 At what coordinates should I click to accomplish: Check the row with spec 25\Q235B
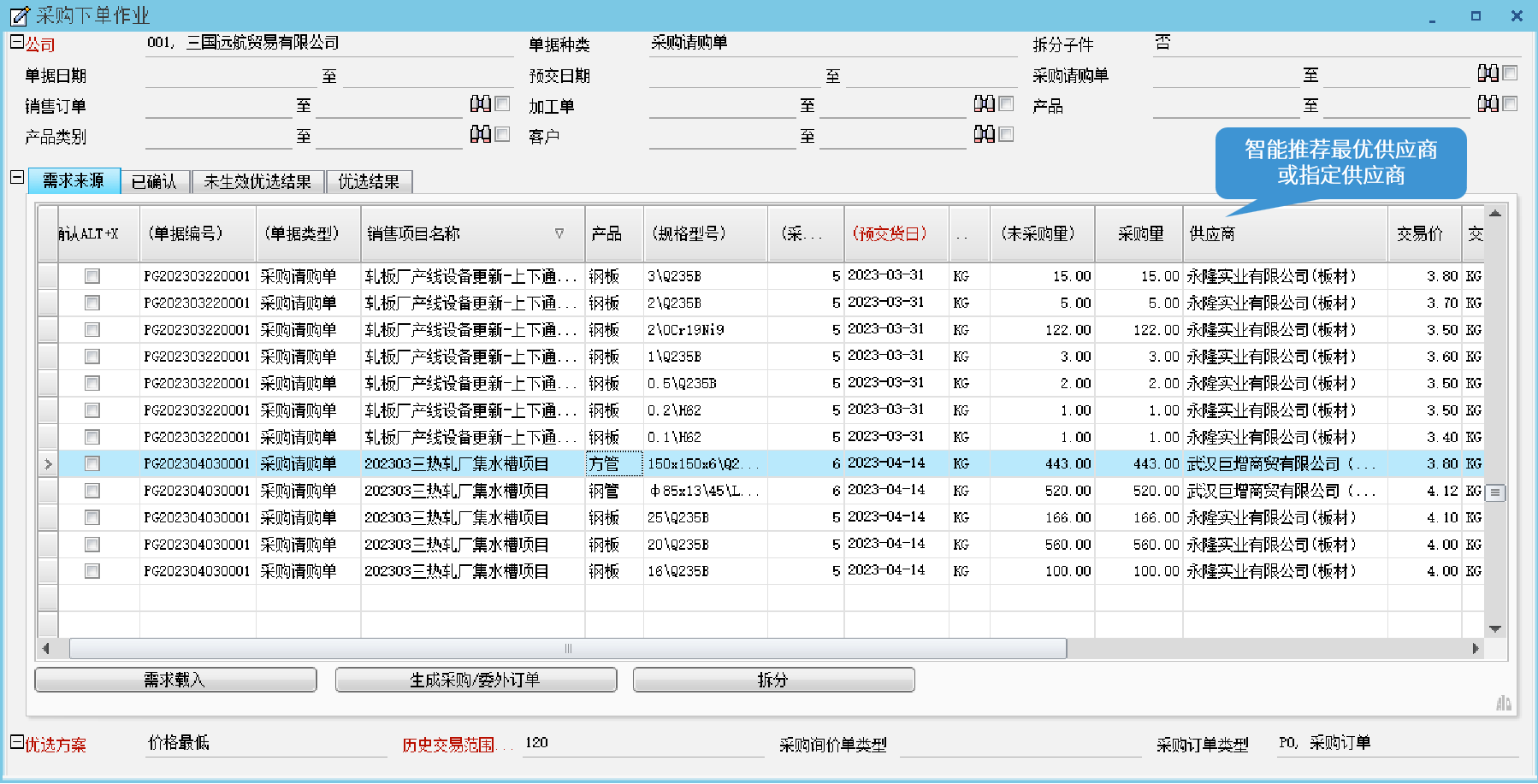click(x=92, y=517)
